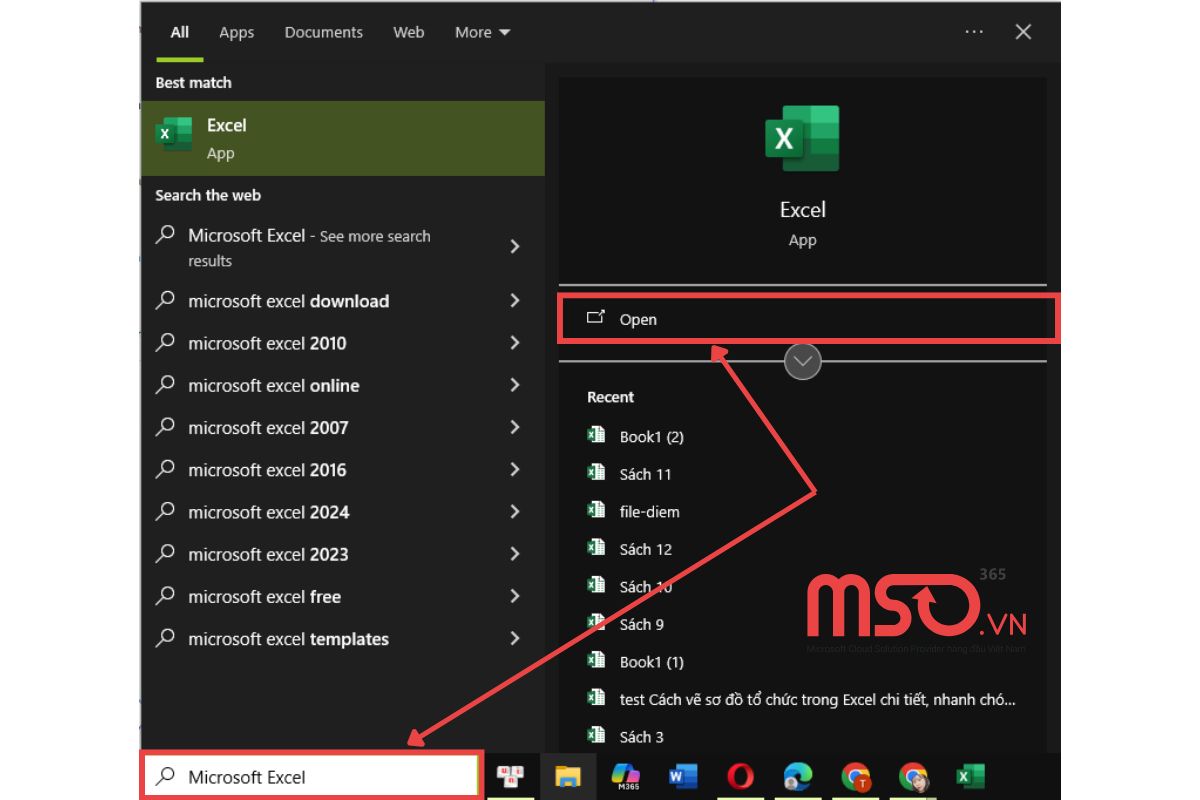Open the More filter dropdown

pos(482,32)
